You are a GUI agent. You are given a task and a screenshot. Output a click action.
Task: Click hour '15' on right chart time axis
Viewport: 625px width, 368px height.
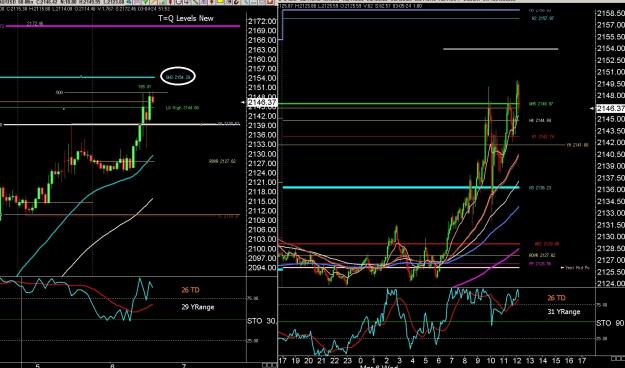tap(556, 360)
